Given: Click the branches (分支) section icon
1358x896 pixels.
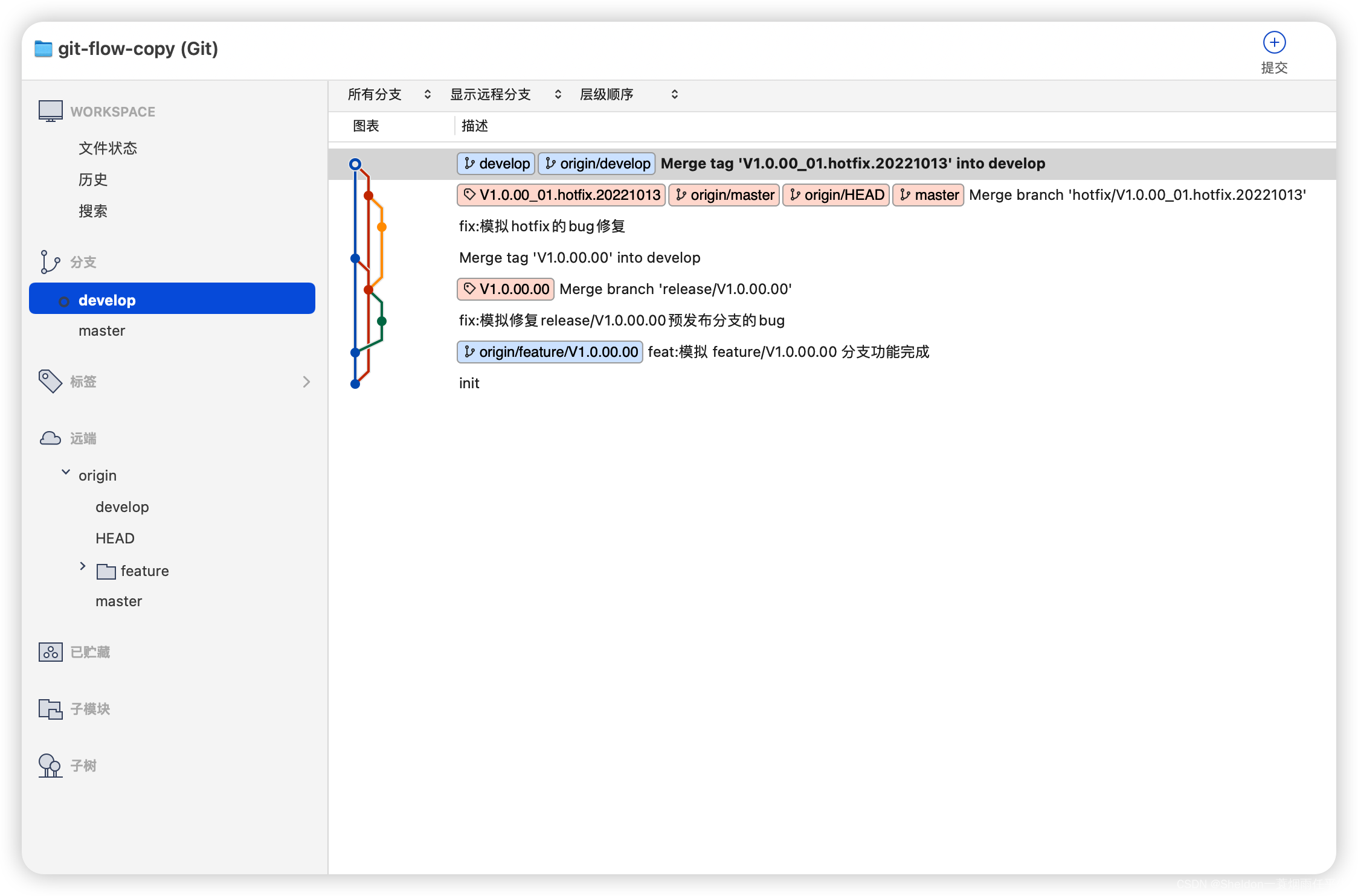Looking at the screenshot, I should coord(50,262).
